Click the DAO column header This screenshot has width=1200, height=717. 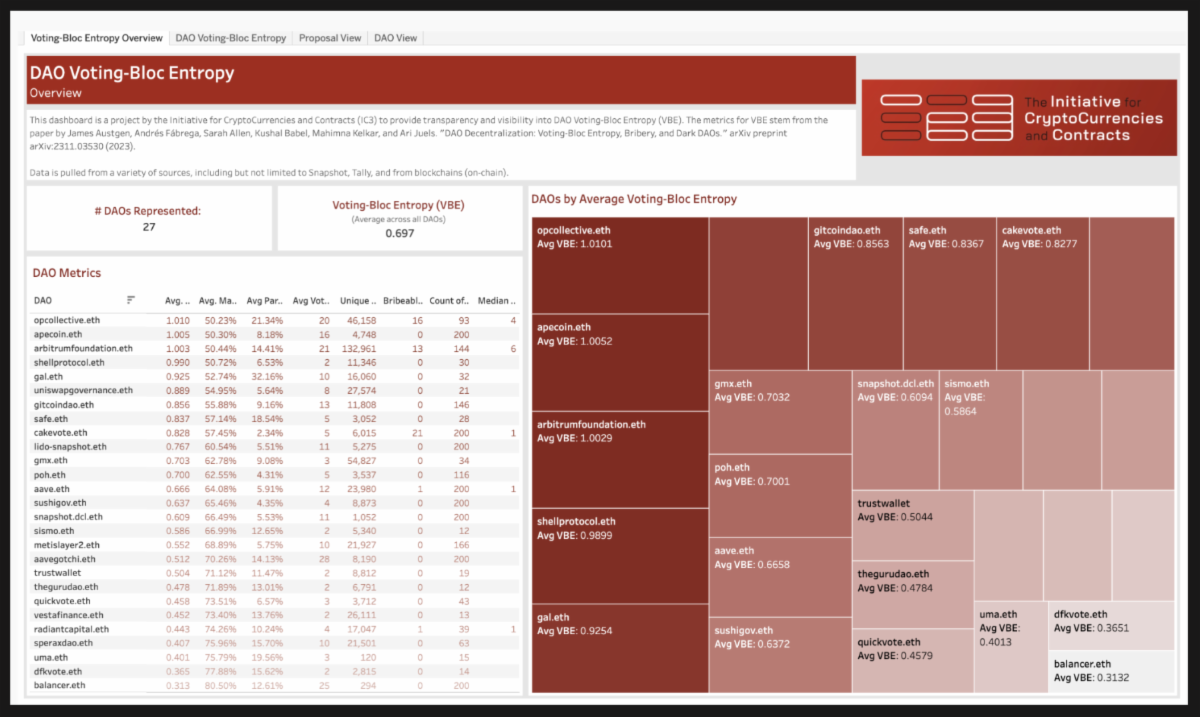(x=43, y=300)
